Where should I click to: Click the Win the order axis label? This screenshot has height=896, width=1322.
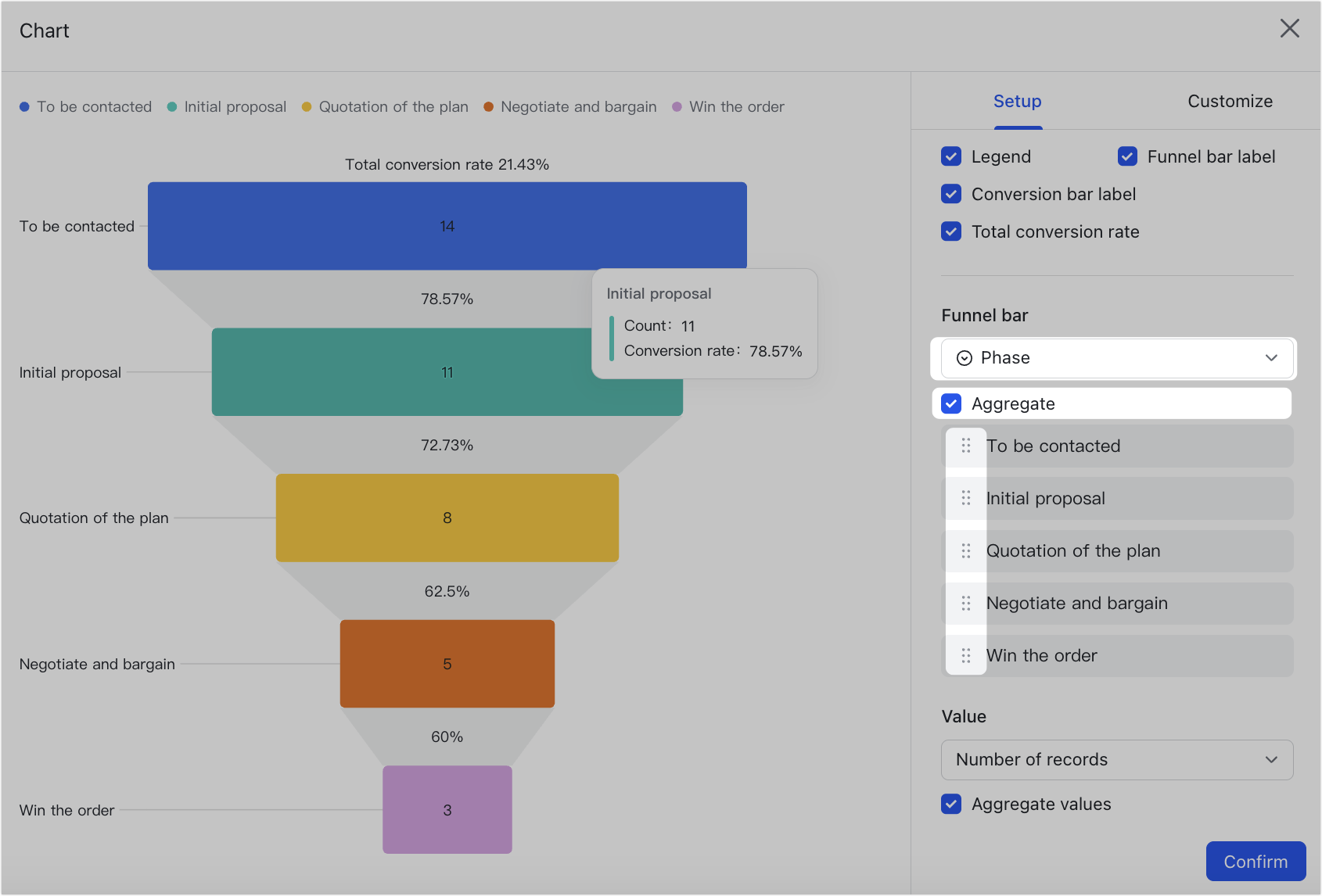tap(67, 810)
